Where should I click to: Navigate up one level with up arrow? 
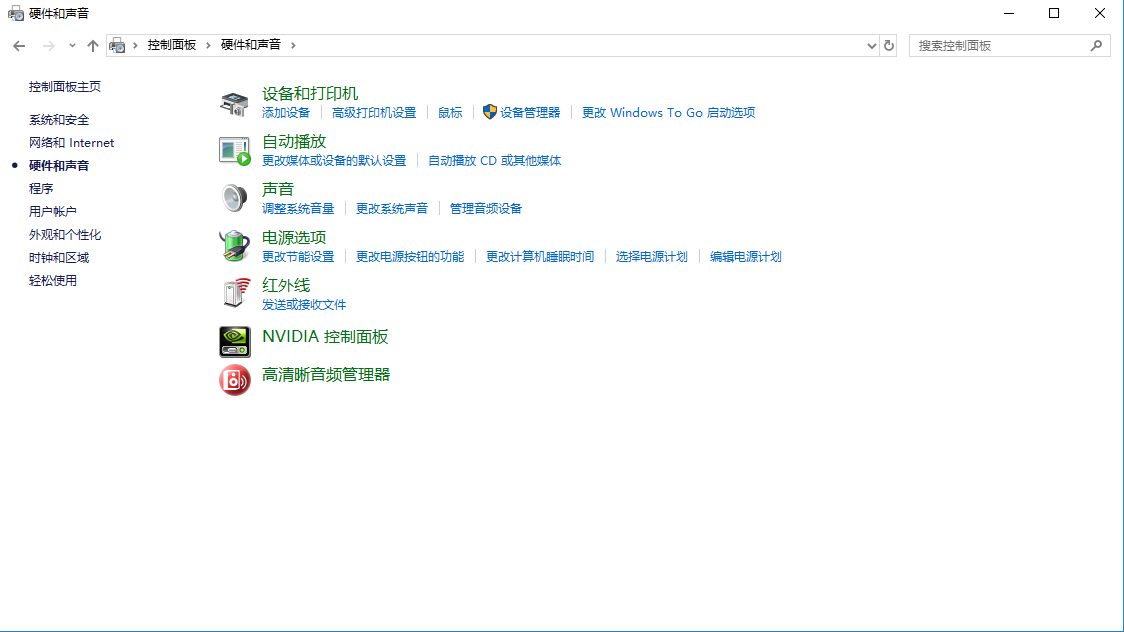93,45
